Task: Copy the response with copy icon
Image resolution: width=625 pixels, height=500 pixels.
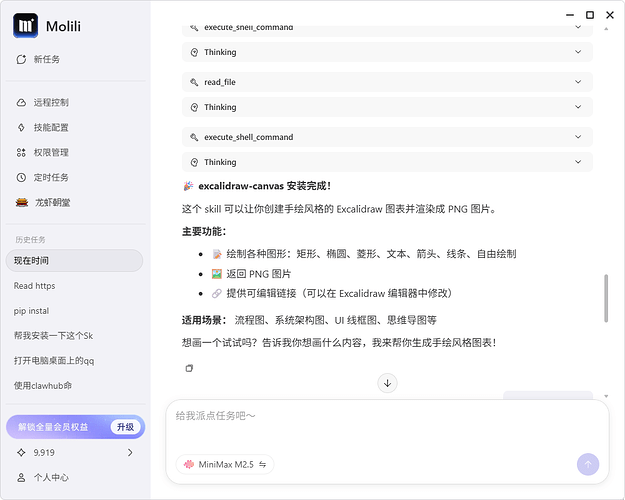Action: [189, 368]
